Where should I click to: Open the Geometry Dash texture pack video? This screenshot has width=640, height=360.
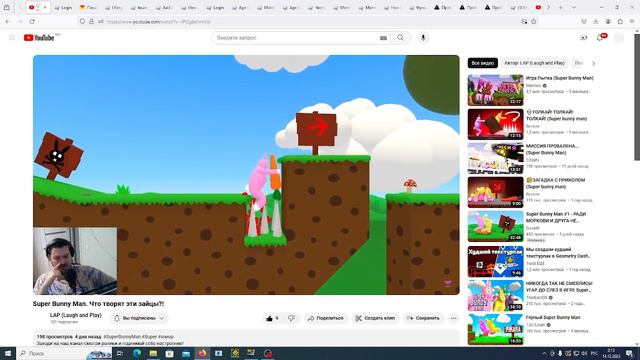496,262
